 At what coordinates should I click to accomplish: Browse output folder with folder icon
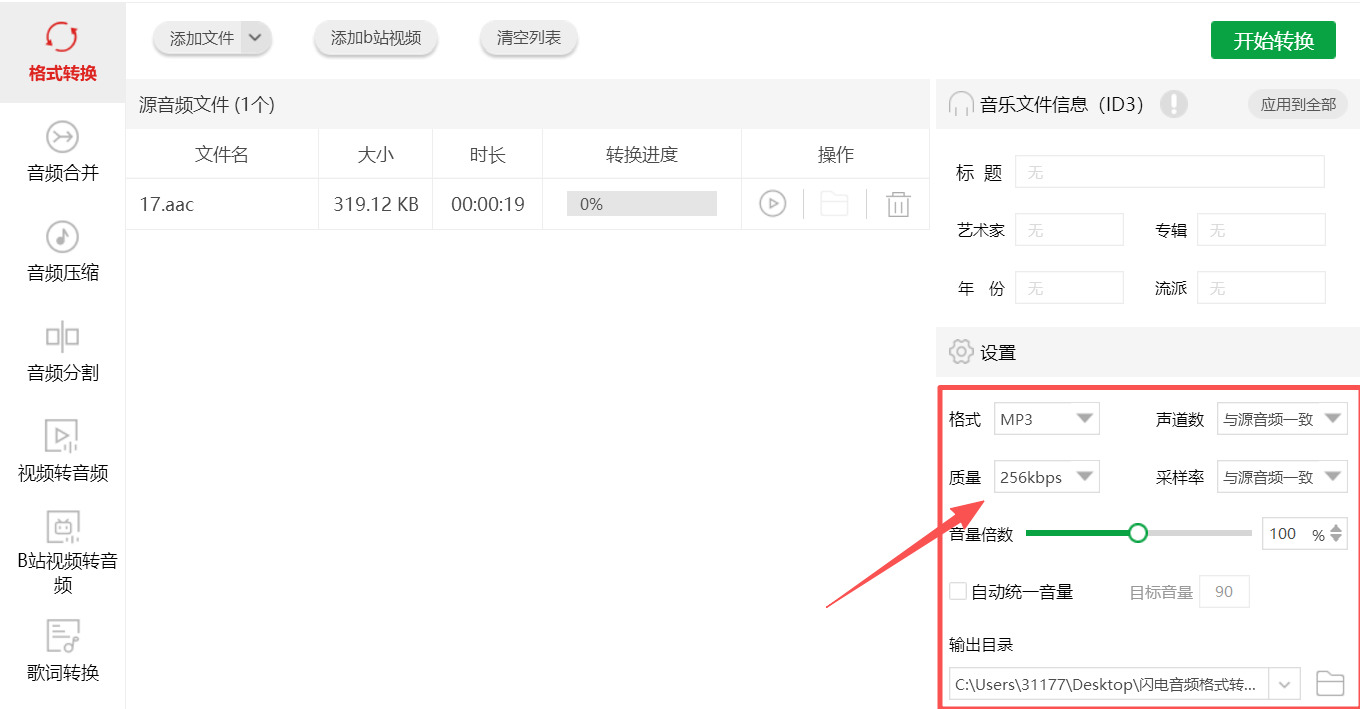pos(1330,684)
